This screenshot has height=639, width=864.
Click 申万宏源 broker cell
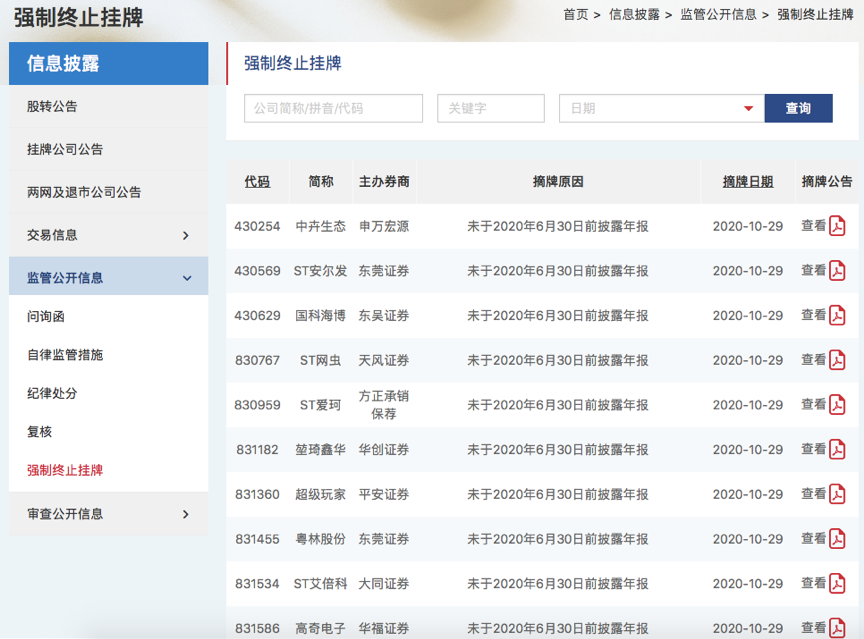pyautogui.click(x=384, y=226)
